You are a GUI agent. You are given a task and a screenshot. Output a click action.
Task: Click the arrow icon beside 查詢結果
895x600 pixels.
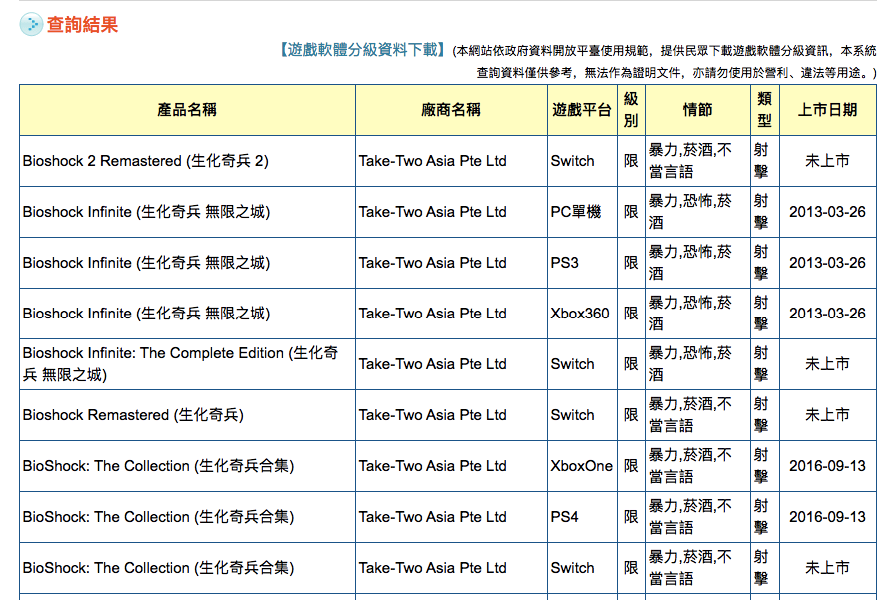point(31,25)
